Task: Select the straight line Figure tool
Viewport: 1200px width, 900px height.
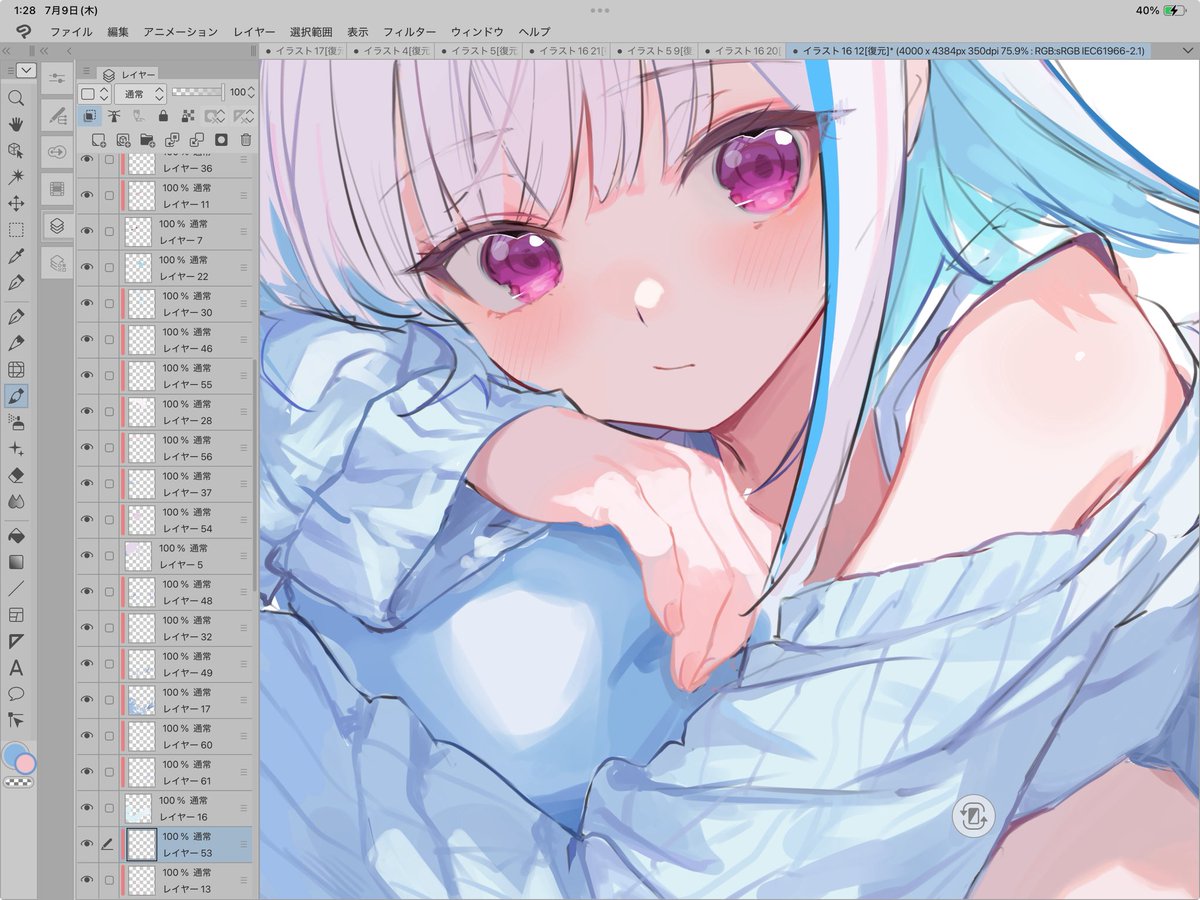Action: point(16,588)
